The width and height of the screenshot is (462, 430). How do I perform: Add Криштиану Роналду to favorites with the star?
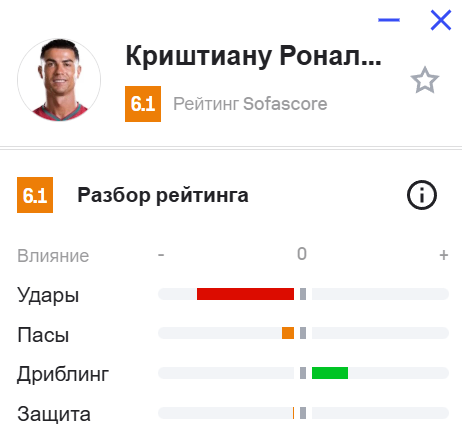pyautogui.click(x=425, y=80)
